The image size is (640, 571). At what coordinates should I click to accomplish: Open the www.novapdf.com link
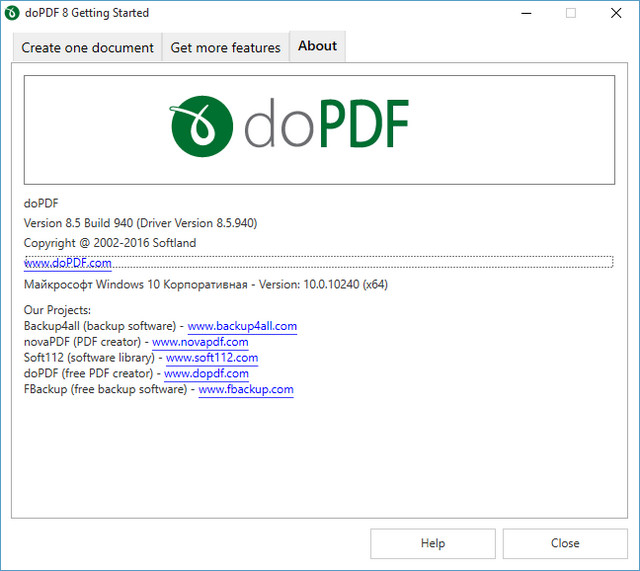click(x=200, y=342)
